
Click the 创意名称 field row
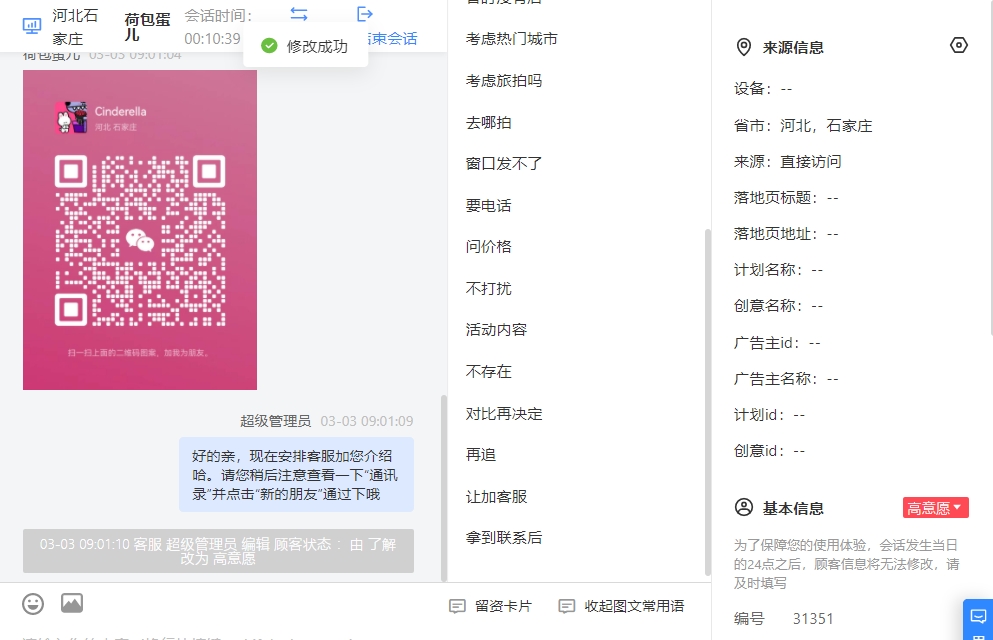(x=778, y=306)
